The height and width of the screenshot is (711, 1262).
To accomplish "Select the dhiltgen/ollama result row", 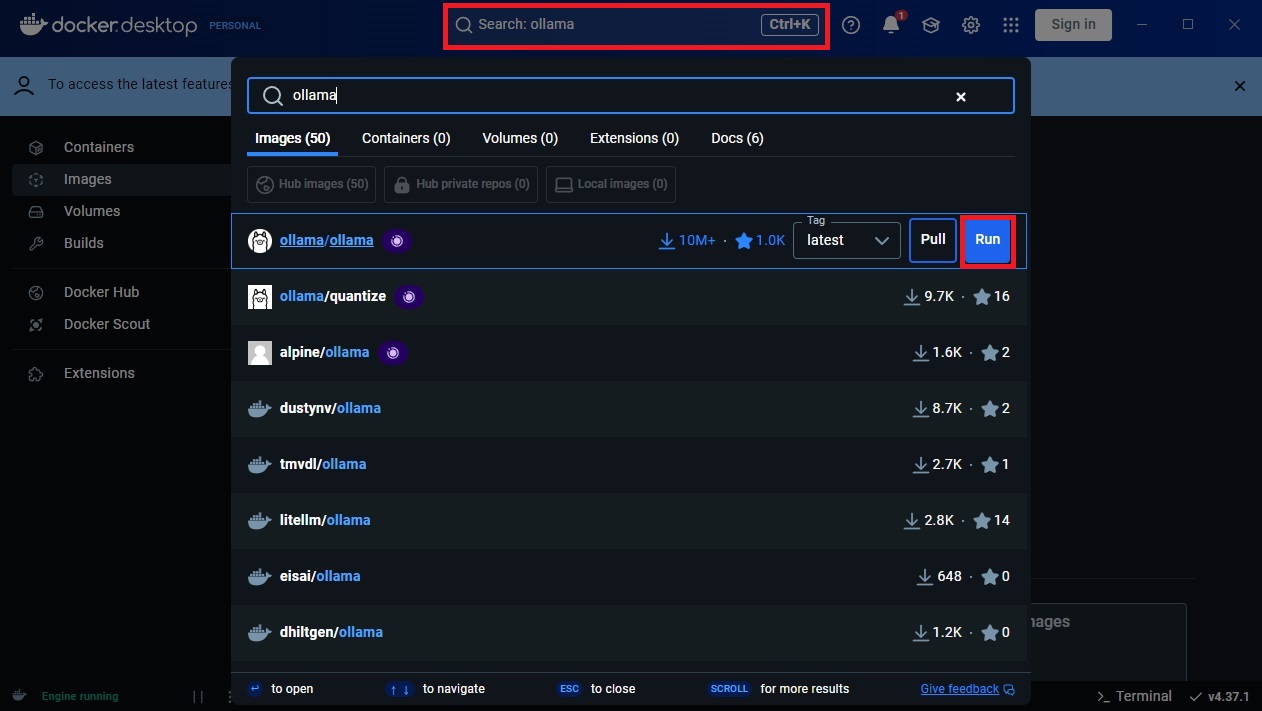I will [x=629, y=633].
